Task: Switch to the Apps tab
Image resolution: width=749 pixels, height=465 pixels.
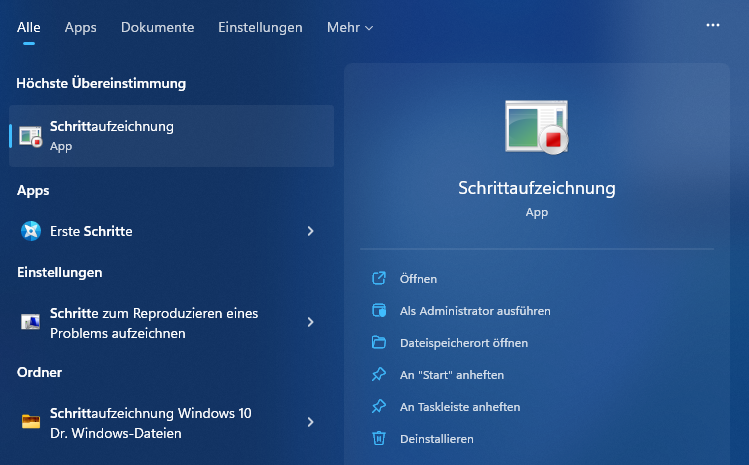Action: coord(81,28)
